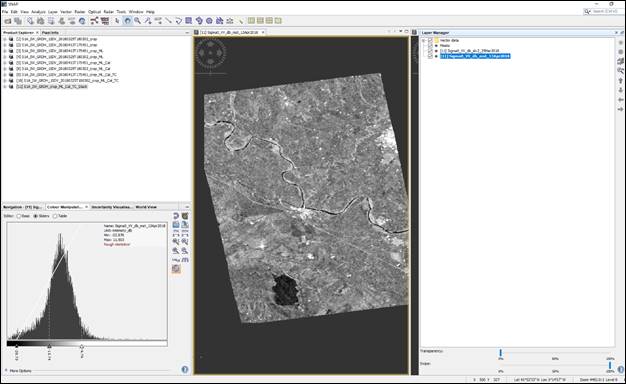Open the Radar menu
Screen dimensions: 626x384
[x=109, y=12]
